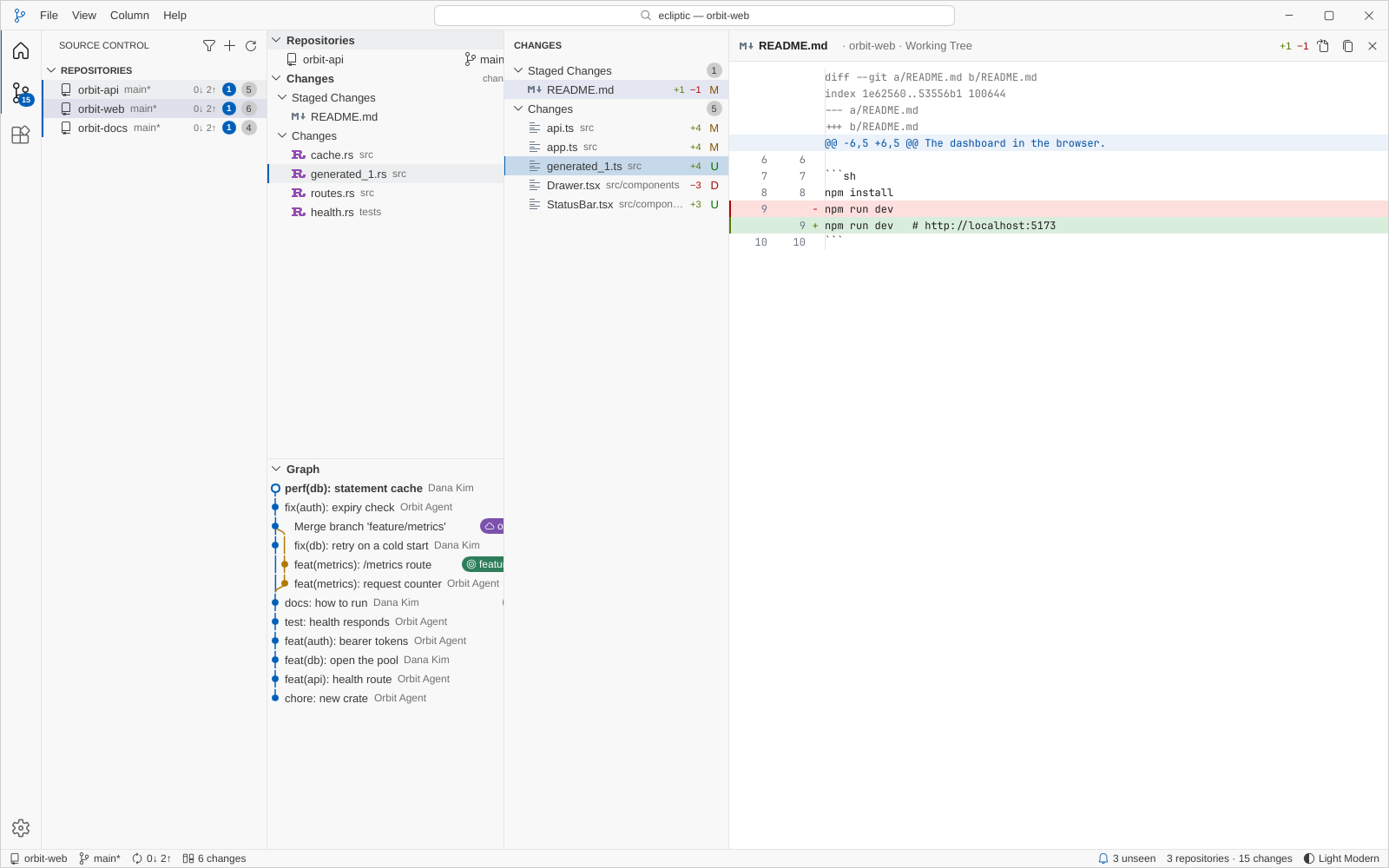
Task: Click 6 changes in status bar
Action: tap(214, 858)
